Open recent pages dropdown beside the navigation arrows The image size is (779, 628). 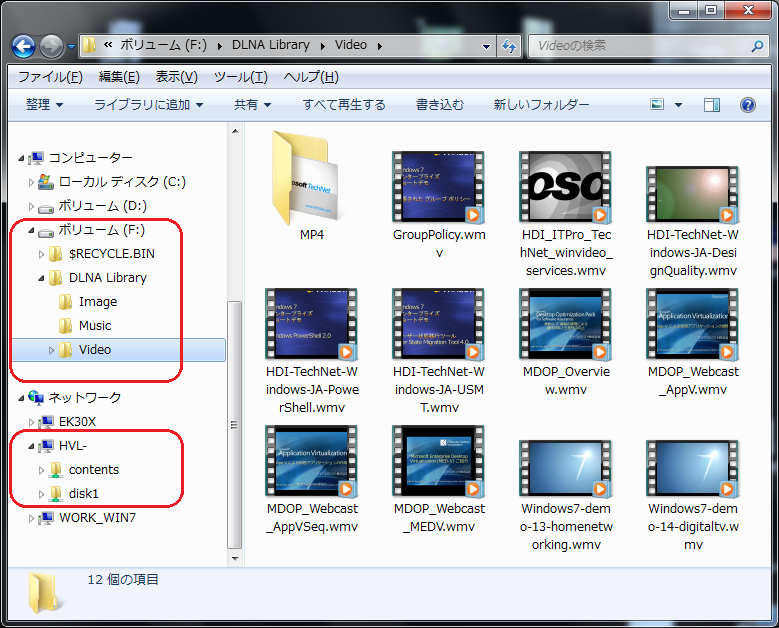click(x=71, y=47)
